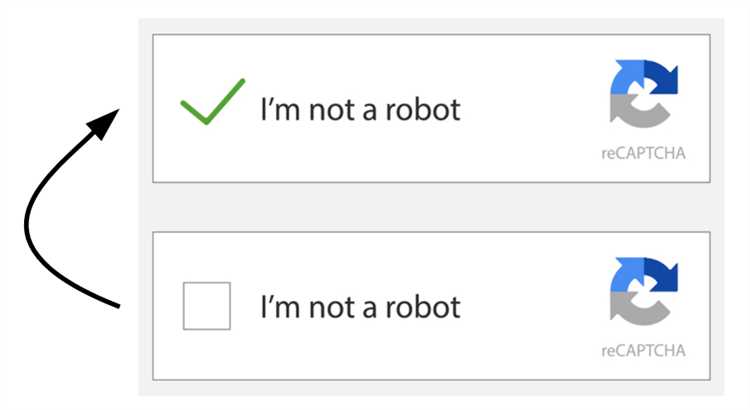This screenshot has width=750, height=410.
Task: Click the dark blue arrow of the bottom logo
Action: [662, 274]
